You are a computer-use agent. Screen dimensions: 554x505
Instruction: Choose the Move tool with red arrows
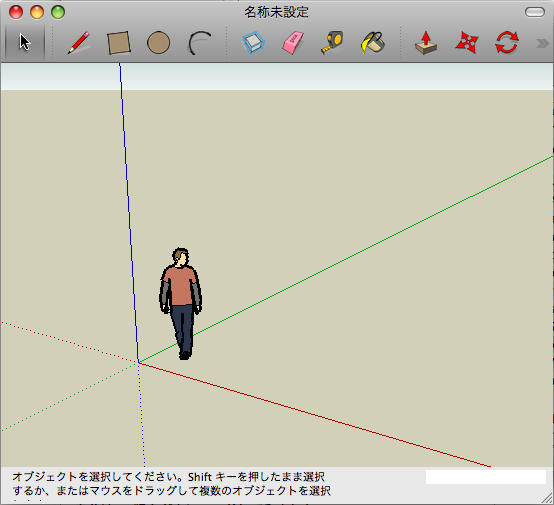point(466,43)
